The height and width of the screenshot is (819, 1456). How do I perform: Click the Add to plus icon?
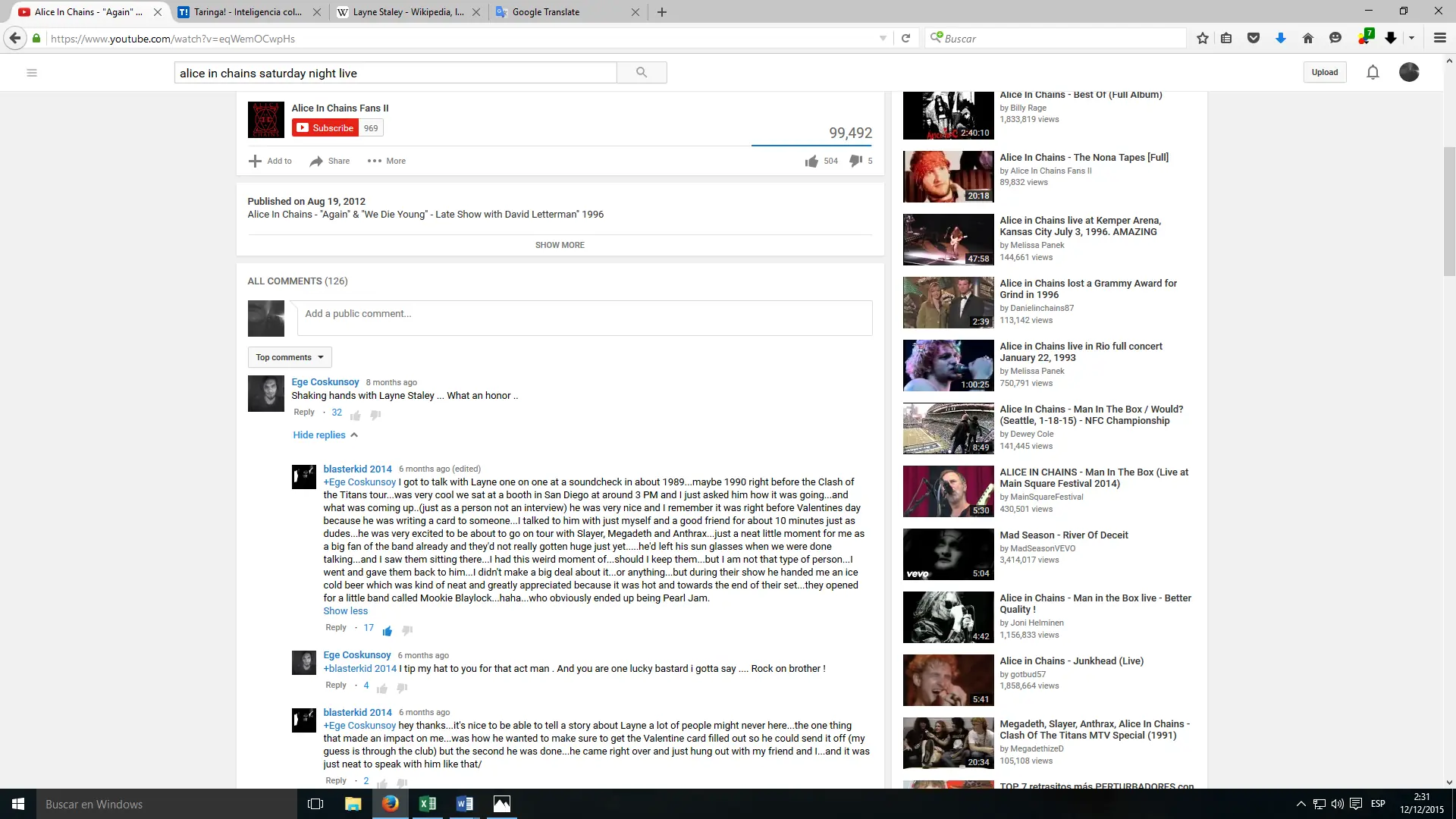pyautogui.click(x=255, y=161)
